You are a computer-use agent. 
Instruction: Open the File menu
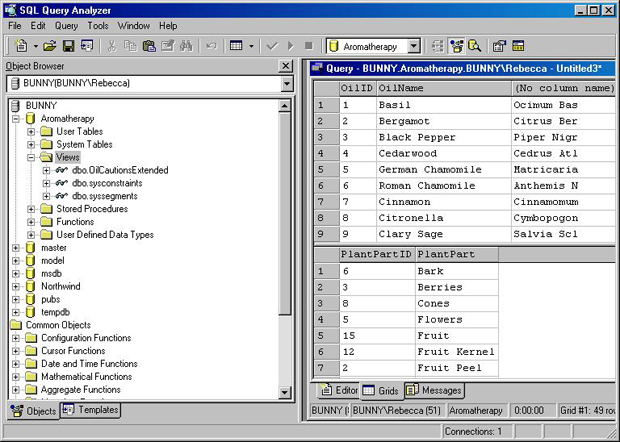[x=15, y=26]
